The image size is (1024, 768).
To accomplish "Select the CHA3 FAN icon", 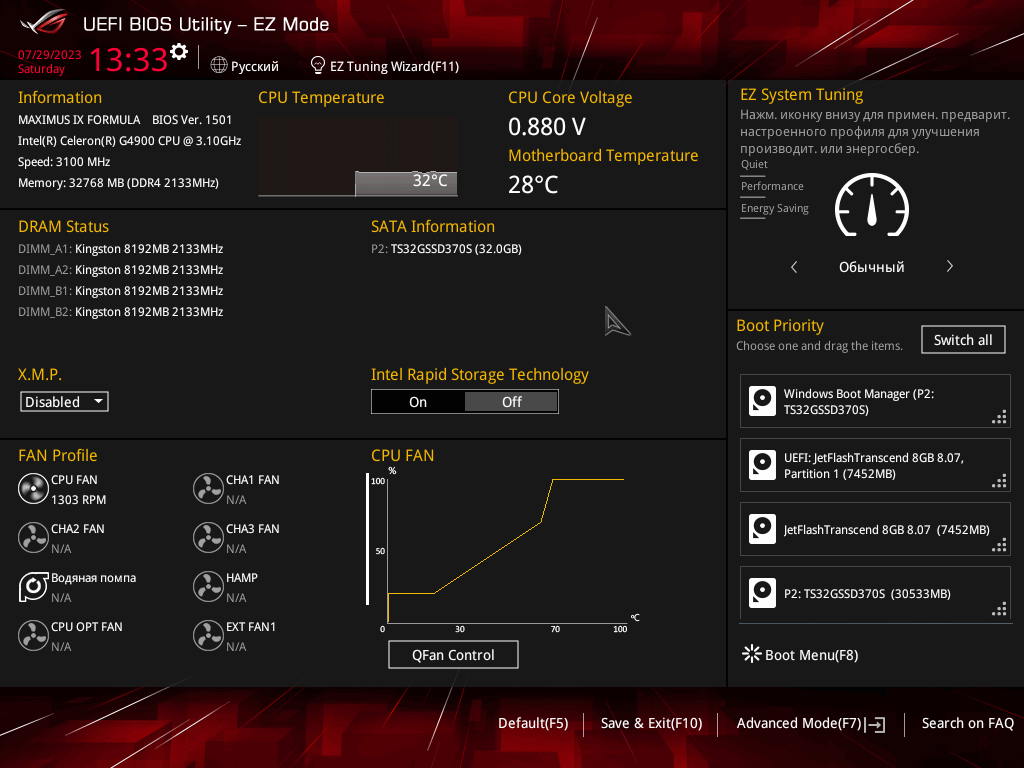I will click(x=208, y=537).
